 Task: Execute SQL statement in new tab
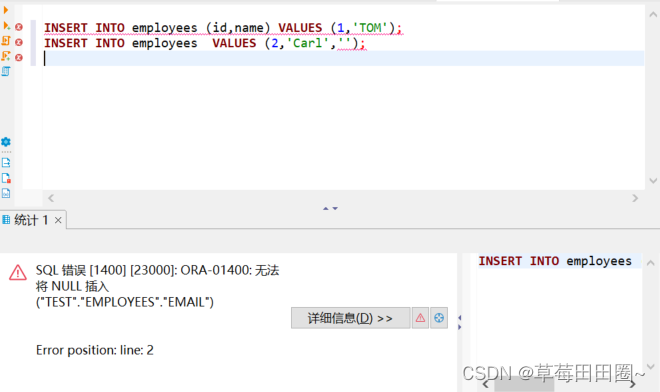point(6,26)
